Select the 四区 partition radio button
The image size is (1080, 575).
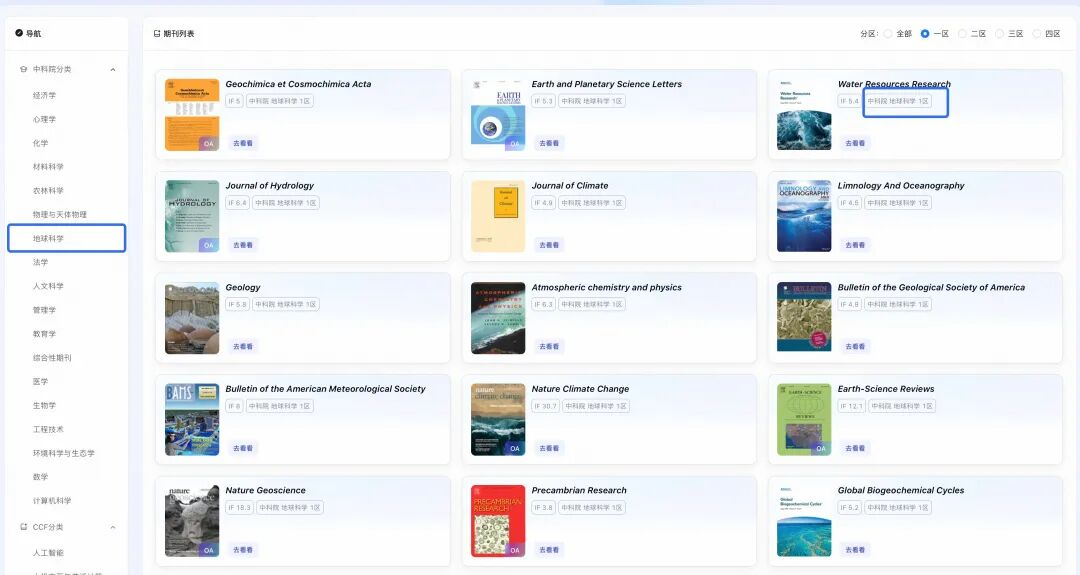[x=1037, y=33]
